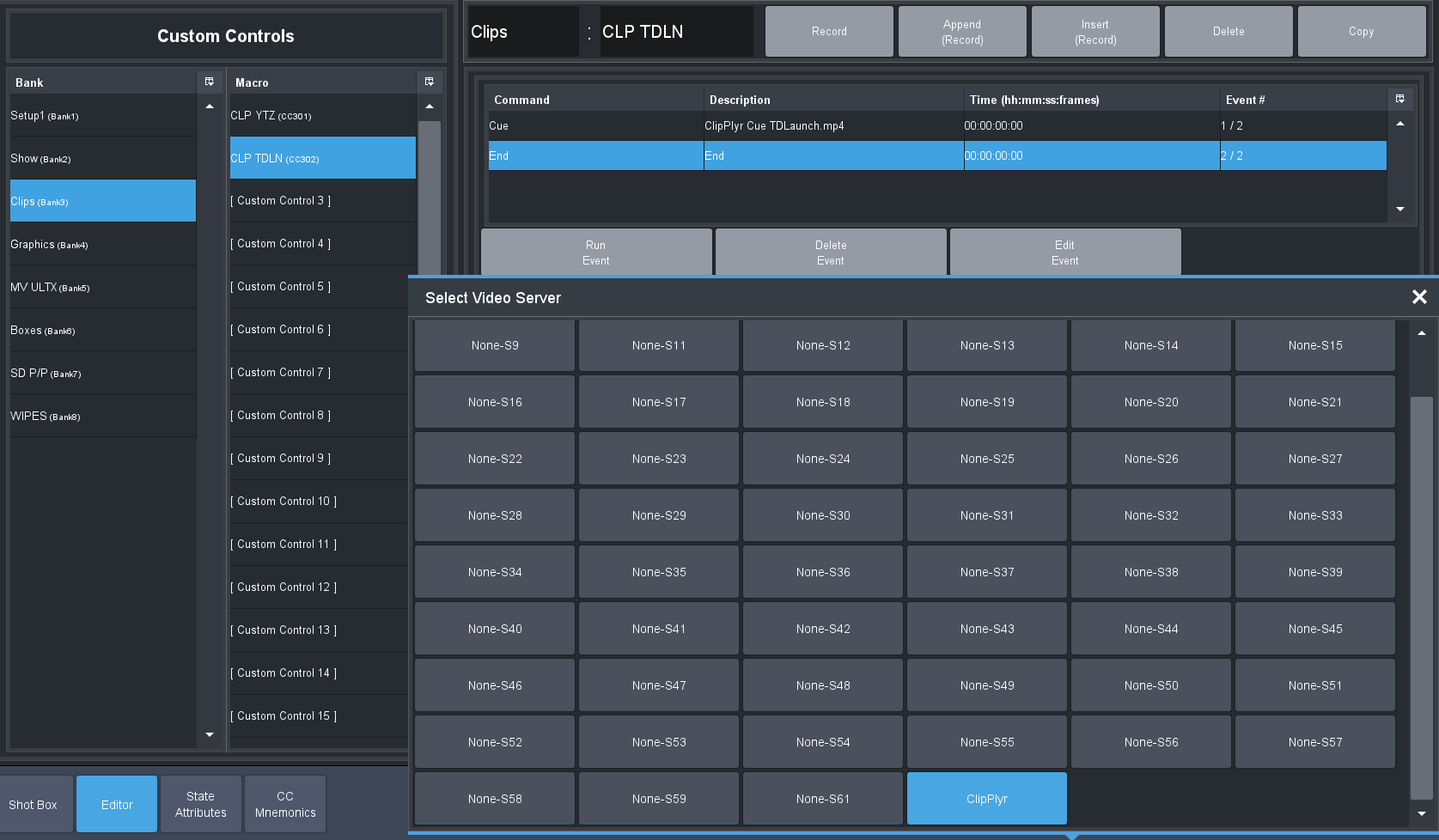Select the None-S25 video server
The image size is (1439, 840).
pyautogui.click(x=986, y=459)
